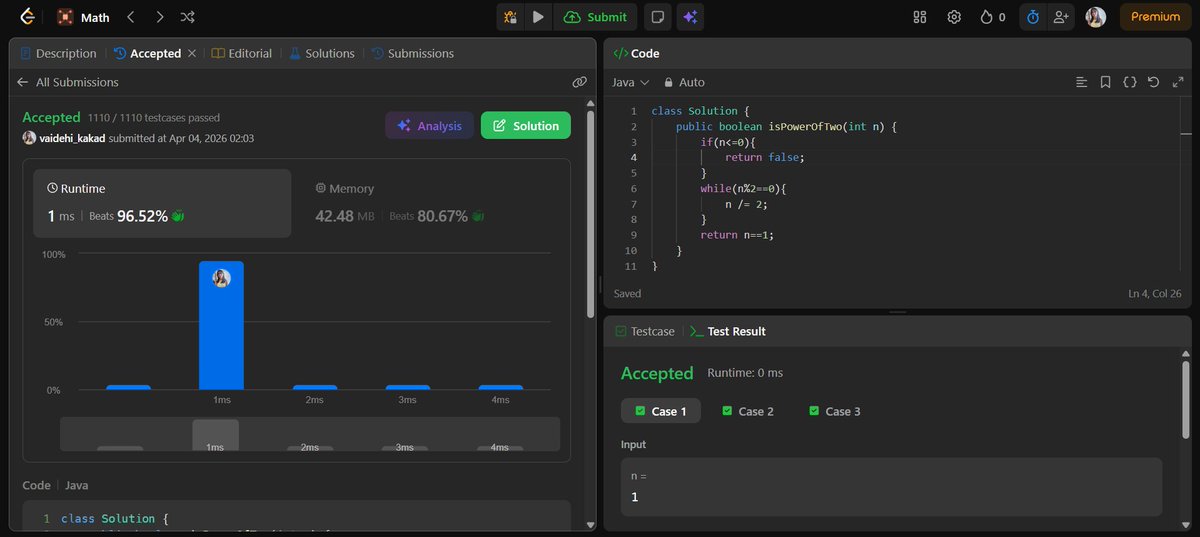Click the memory beats clap icon
This screenshot has height=537, width=1200.
click(479, 216)
